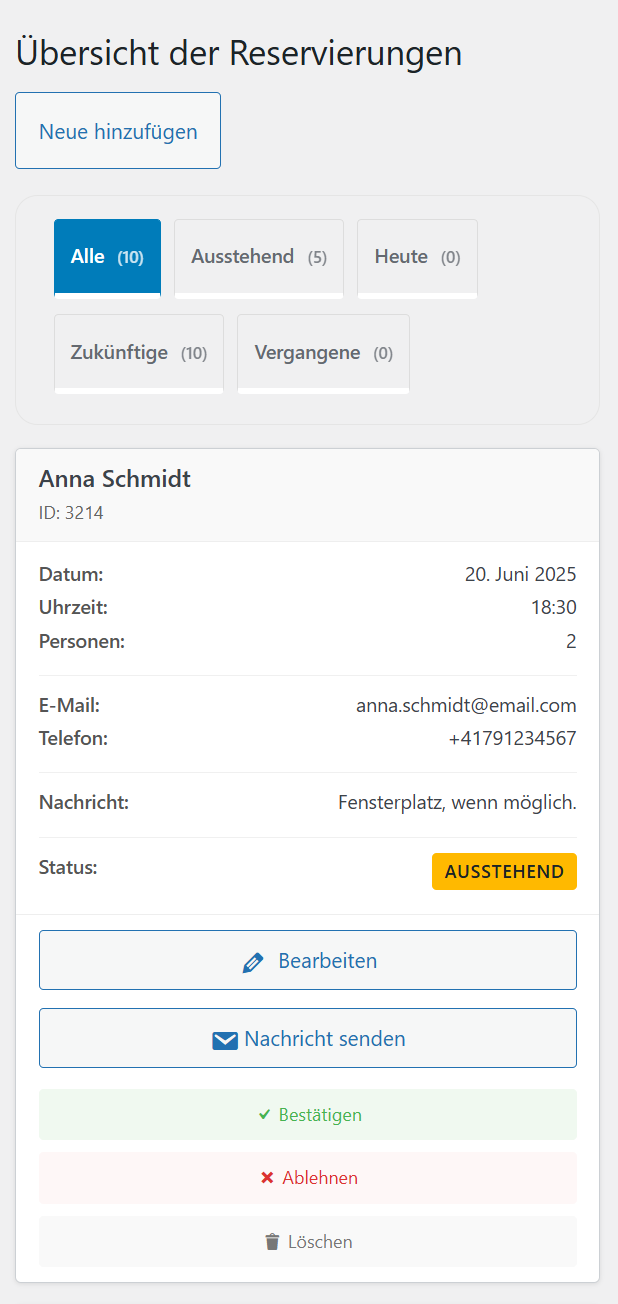Click the Personen value 2
618x1304 pixels.
[571, 641]
